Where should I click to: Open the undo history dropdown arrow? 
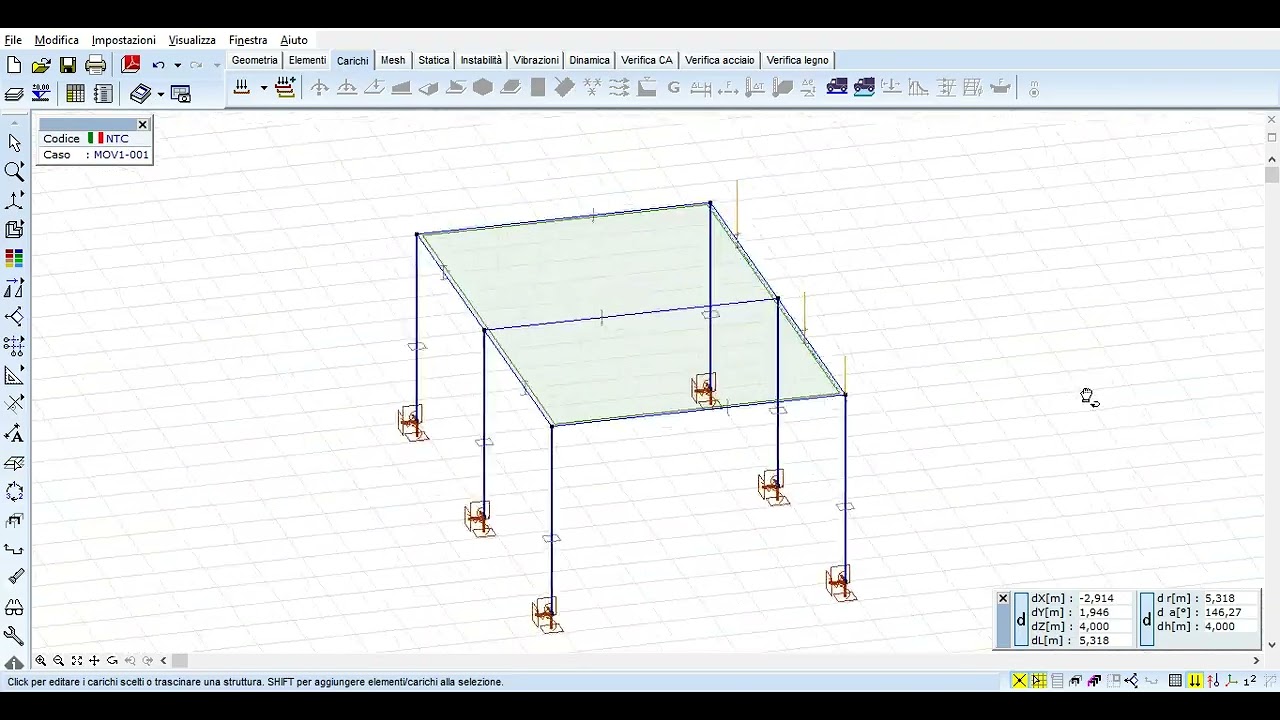coord(177,65)
